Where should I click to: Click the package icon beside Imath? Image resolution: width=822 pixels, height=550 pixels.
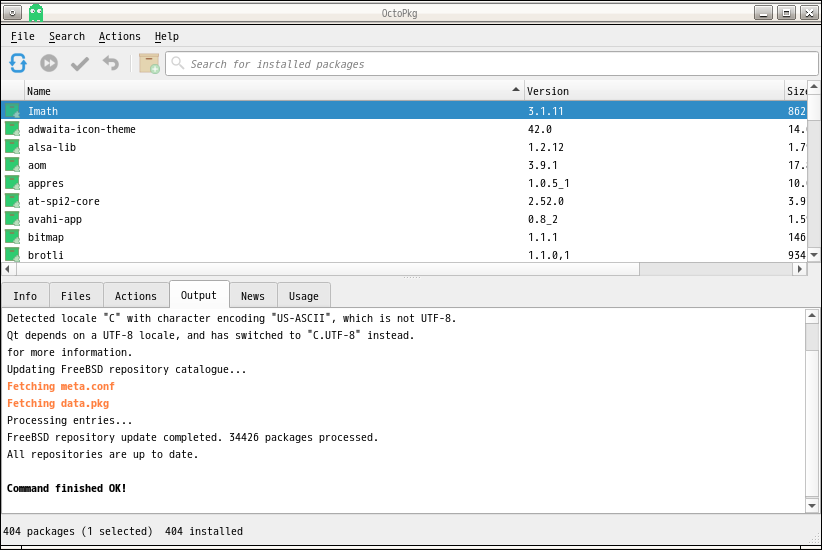click(x=13, y=111)
